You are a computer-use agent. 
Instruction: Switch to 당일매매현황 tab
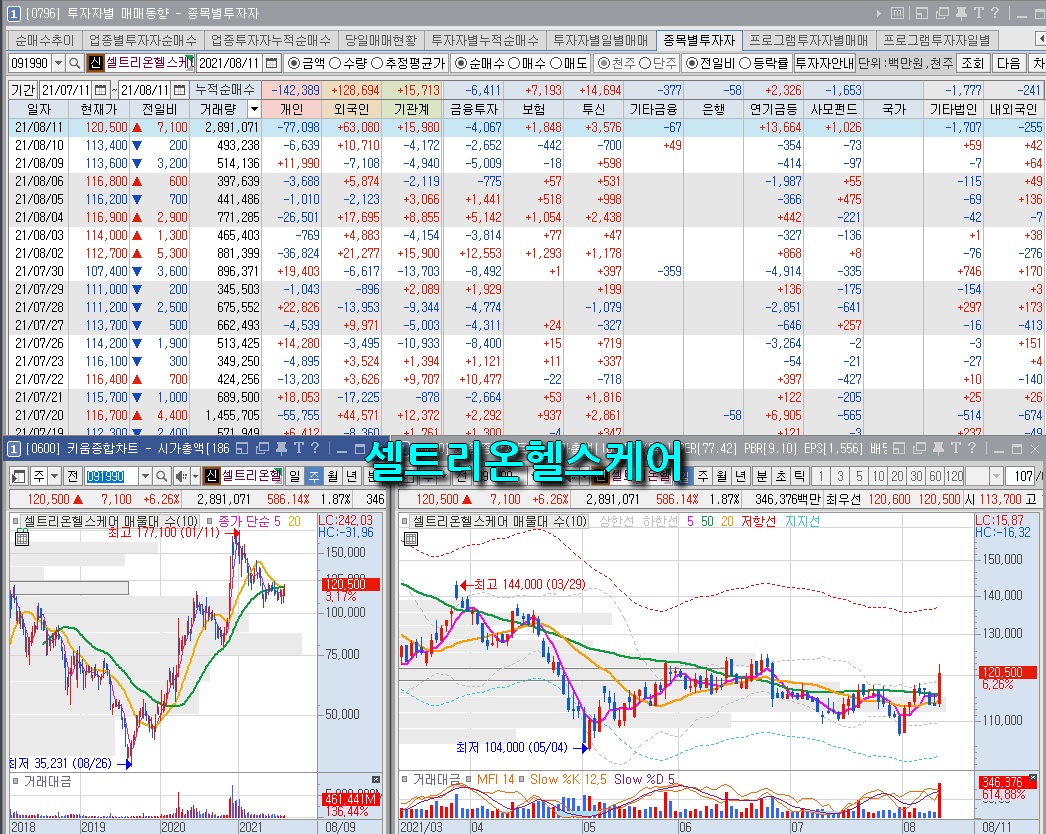click(381, 41)
